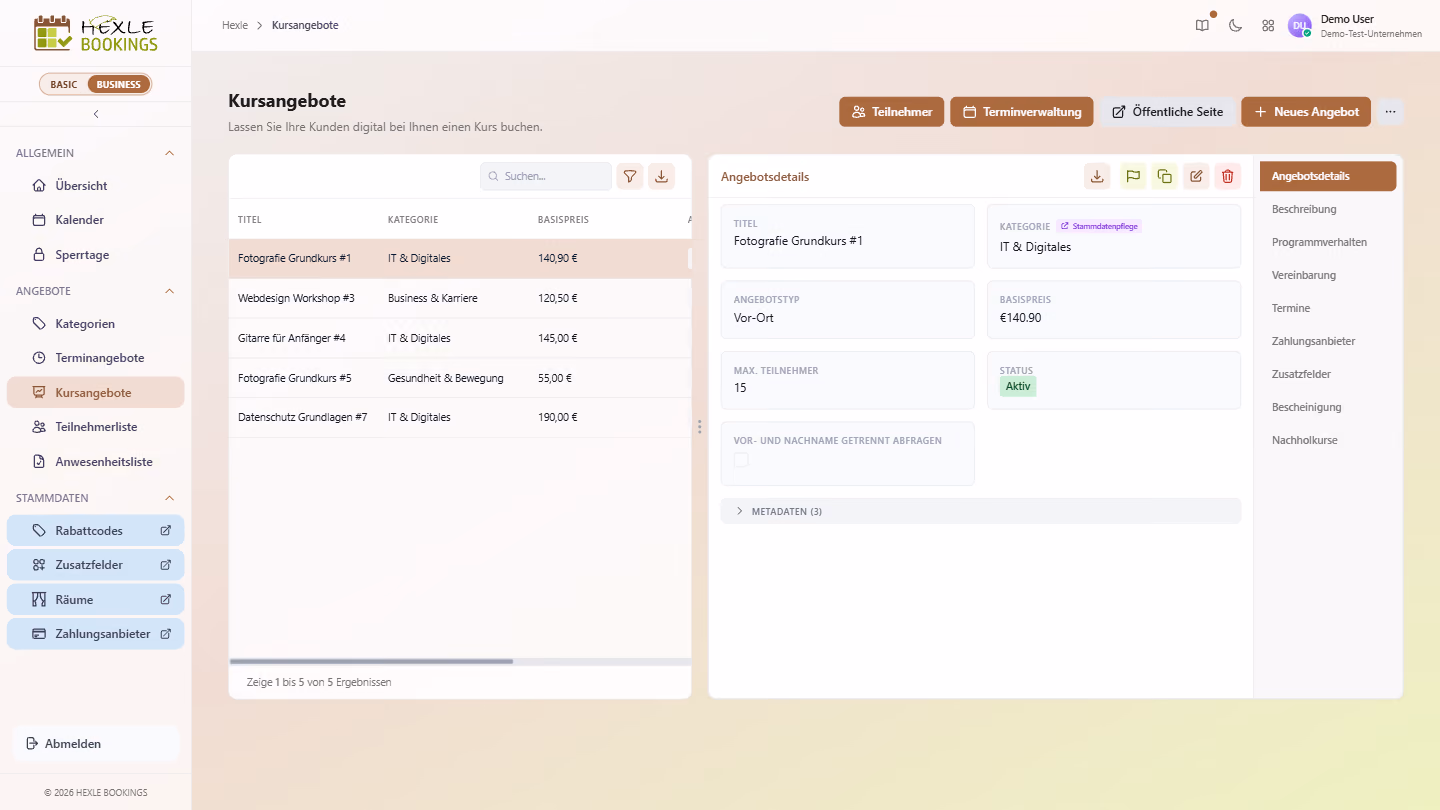Collapse the Stammdaten sidebar group
1440x810 pixels.
(169, 498)
